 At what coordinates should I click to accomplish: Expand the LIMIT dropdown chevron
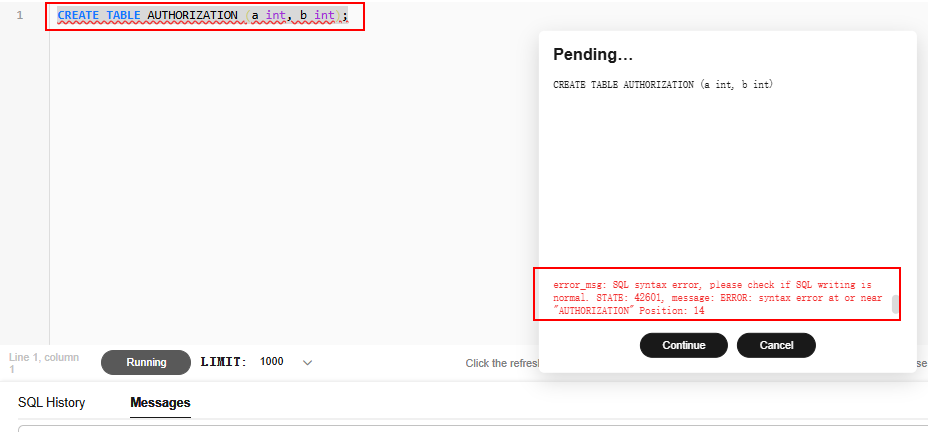tap(307, 362)
